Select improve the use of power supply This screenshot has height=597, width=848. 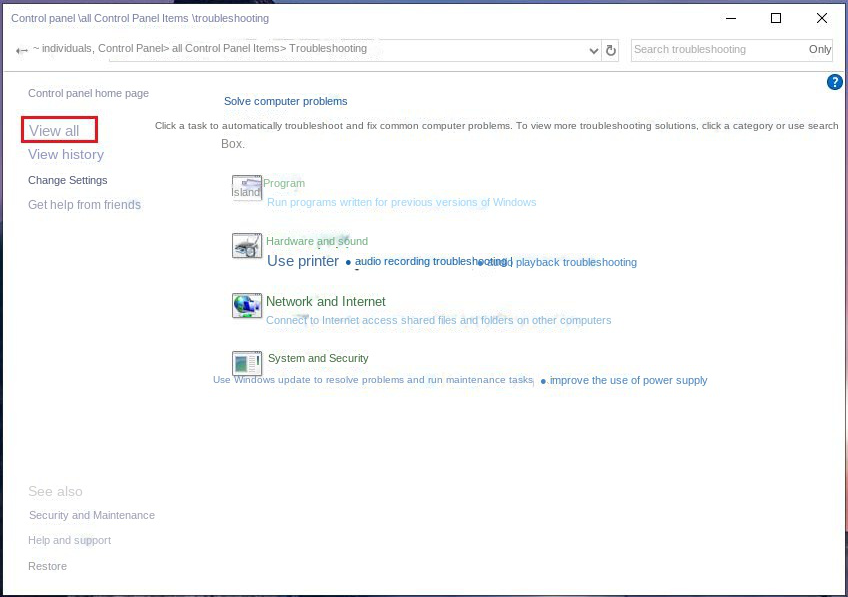pos(628,381)
